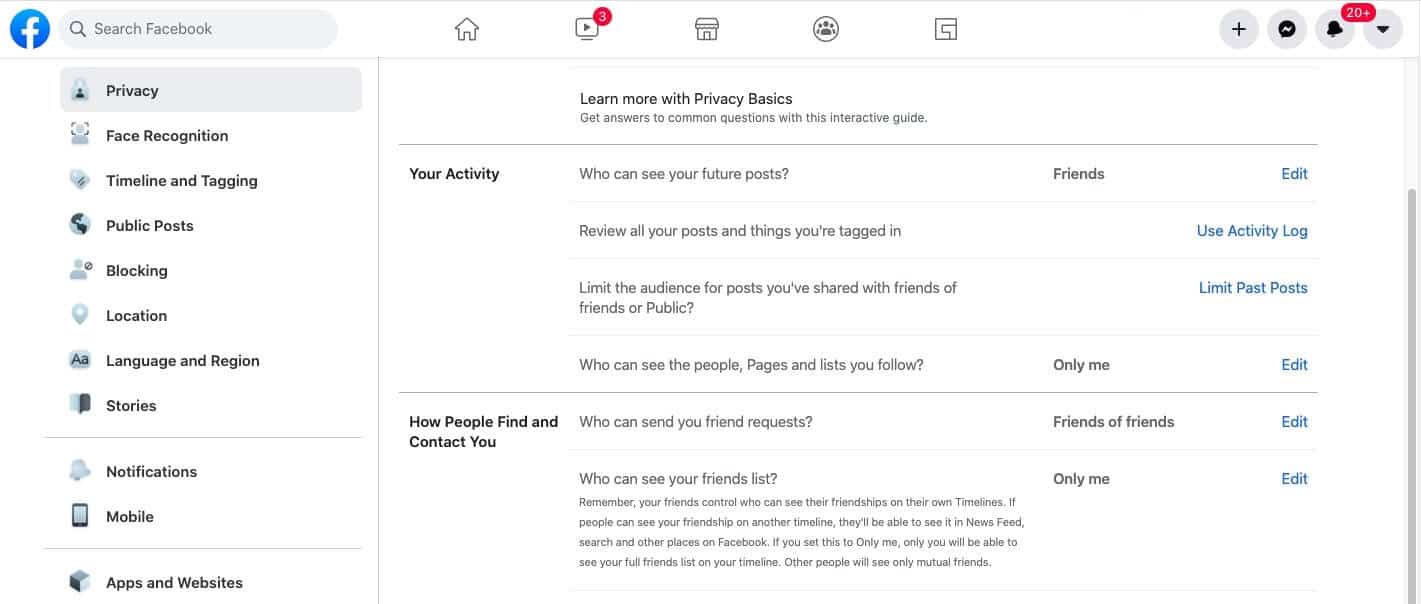Click the Search Facebook field
This screenshot has height=604, width=1421.
198,29
